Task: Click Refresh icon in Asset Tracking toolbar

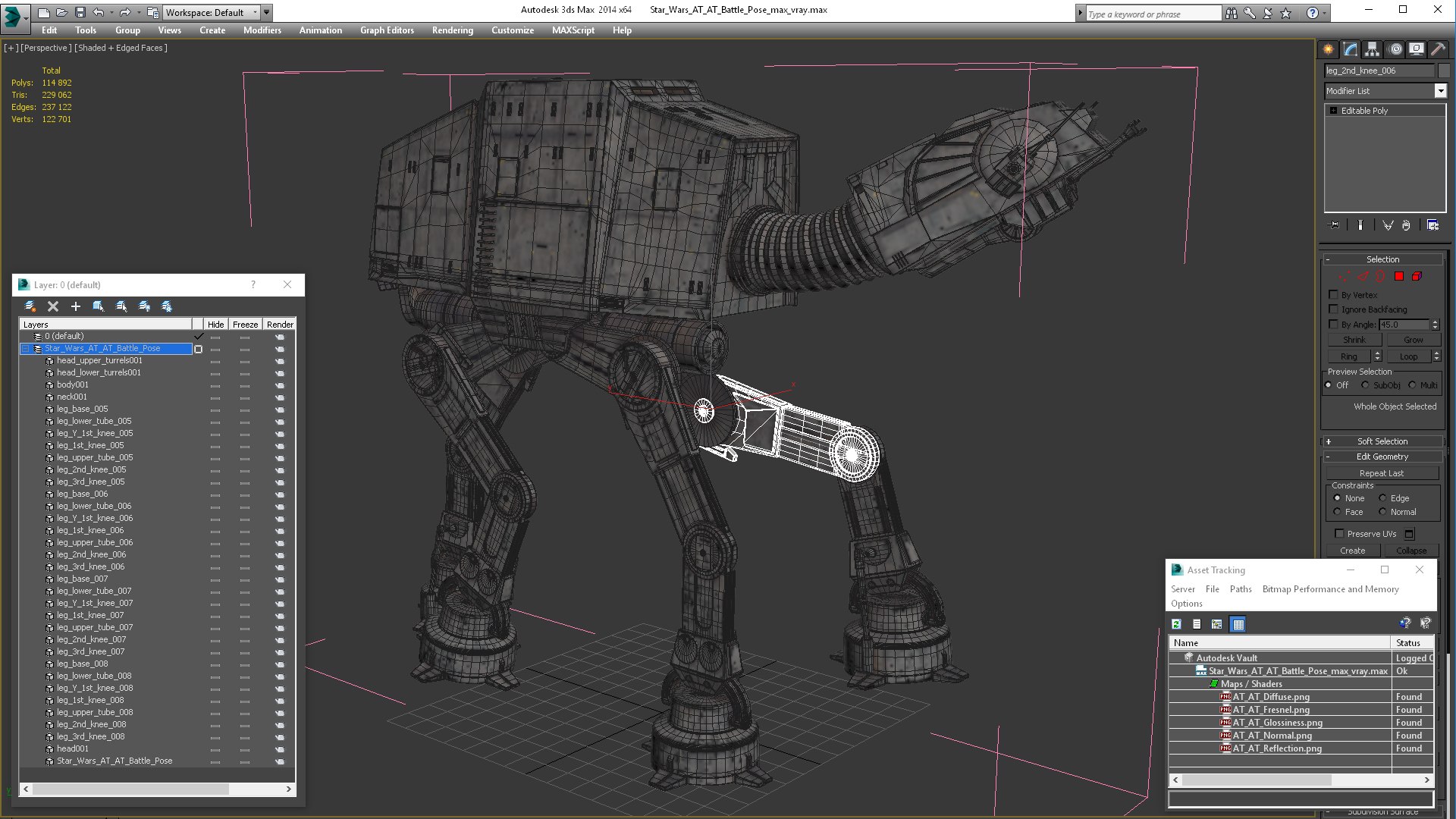Action: tap(1176, 624)
